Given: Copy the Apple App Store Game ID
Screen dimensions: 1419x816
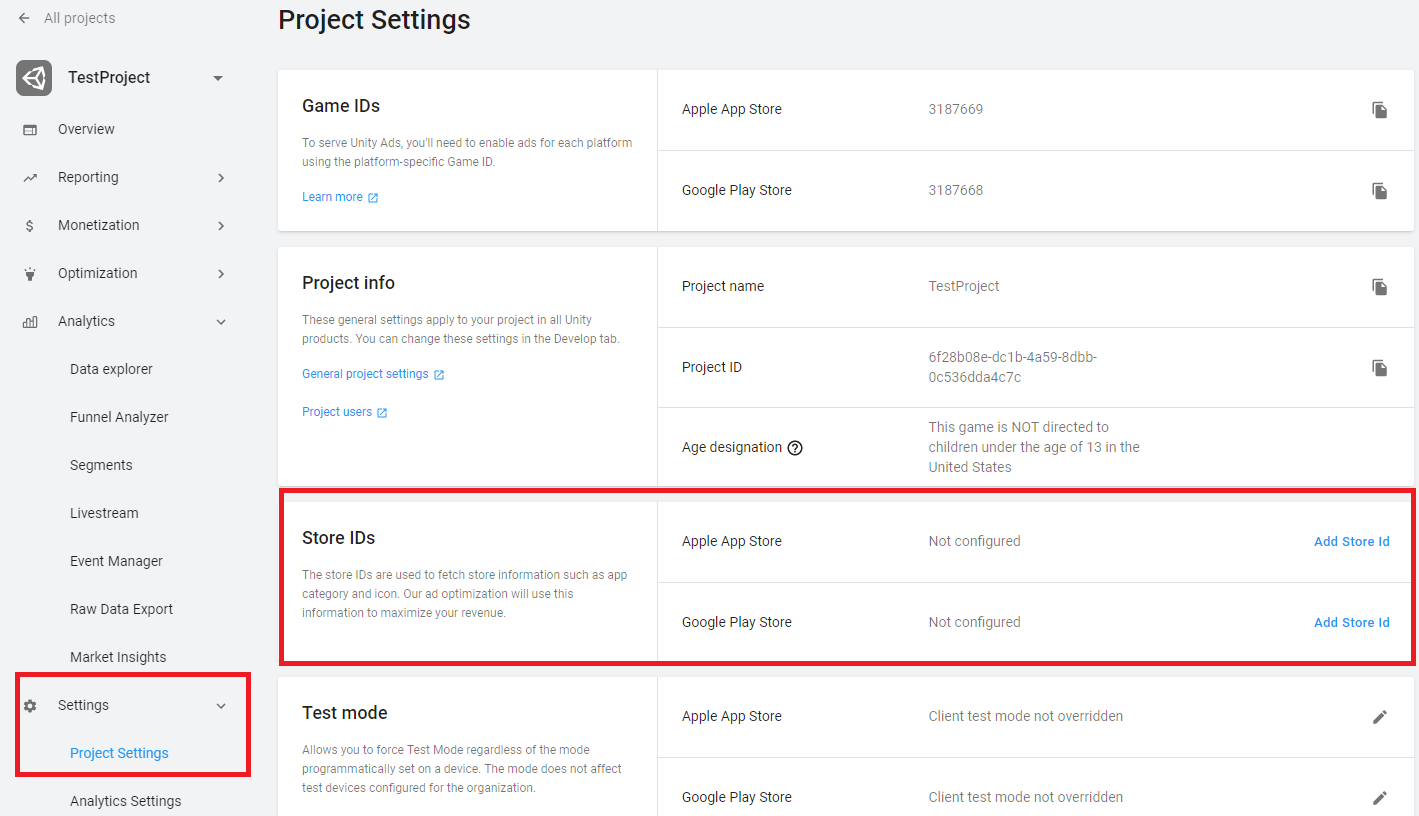Looking at the screenshot, I should pos(1380,110).
